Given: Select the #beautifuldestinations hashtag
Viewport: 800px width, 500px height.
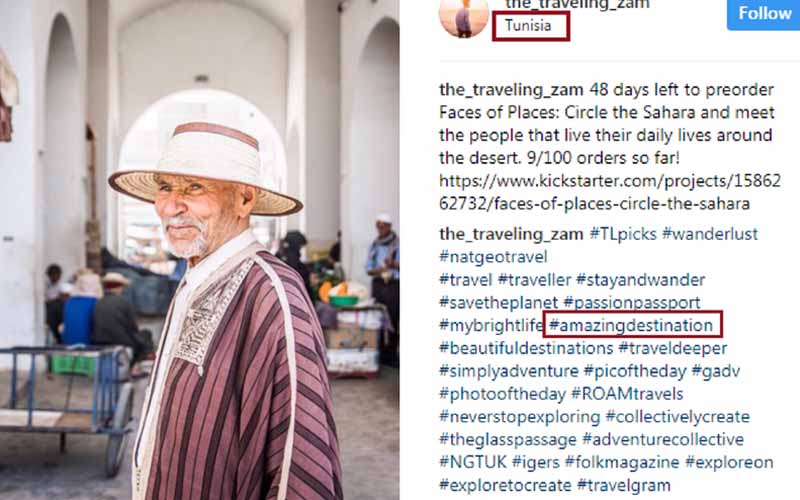Looking at the screenshot, I should pyautogui.click(x=526, y=349).
